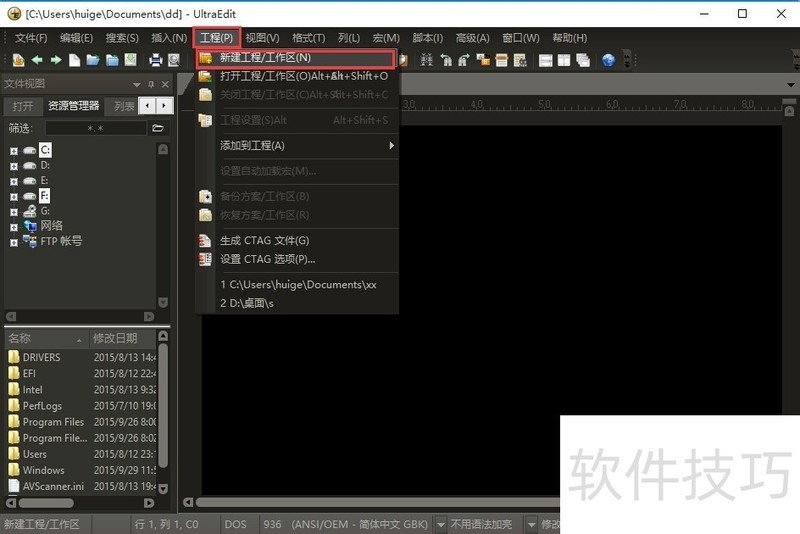Select the Windows folder row
The width and height of the screenshot is (800, 534).
[x=81, y=470]
